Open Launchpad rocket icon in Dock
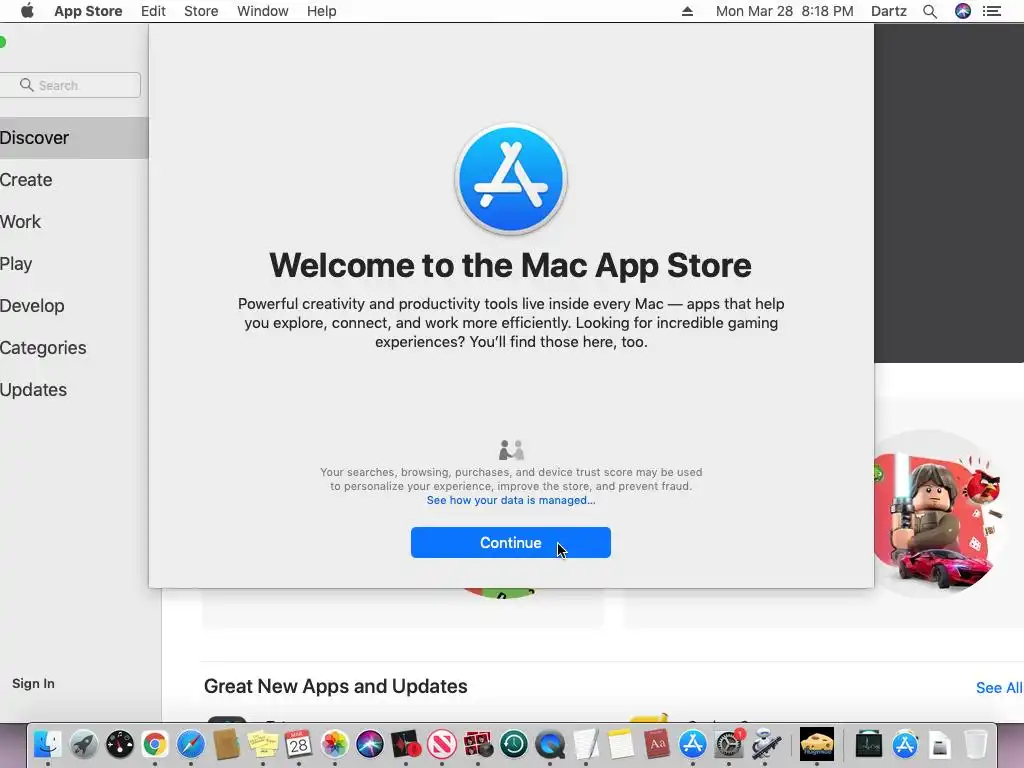This screenshot has width=1024, height=768. coord(84,744)
